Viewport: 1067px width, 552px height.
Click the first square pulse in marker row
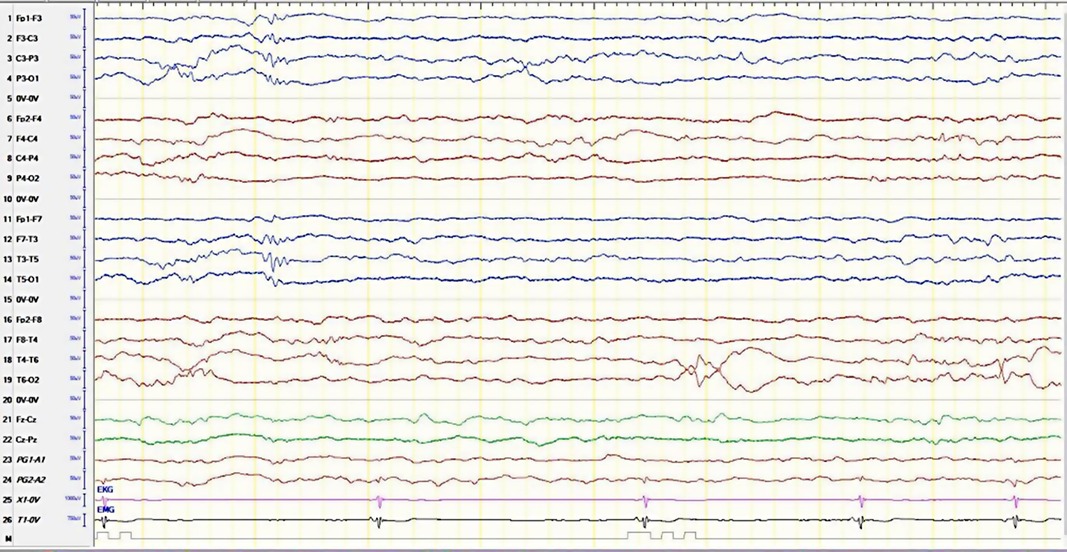click(x=102, y=536)
